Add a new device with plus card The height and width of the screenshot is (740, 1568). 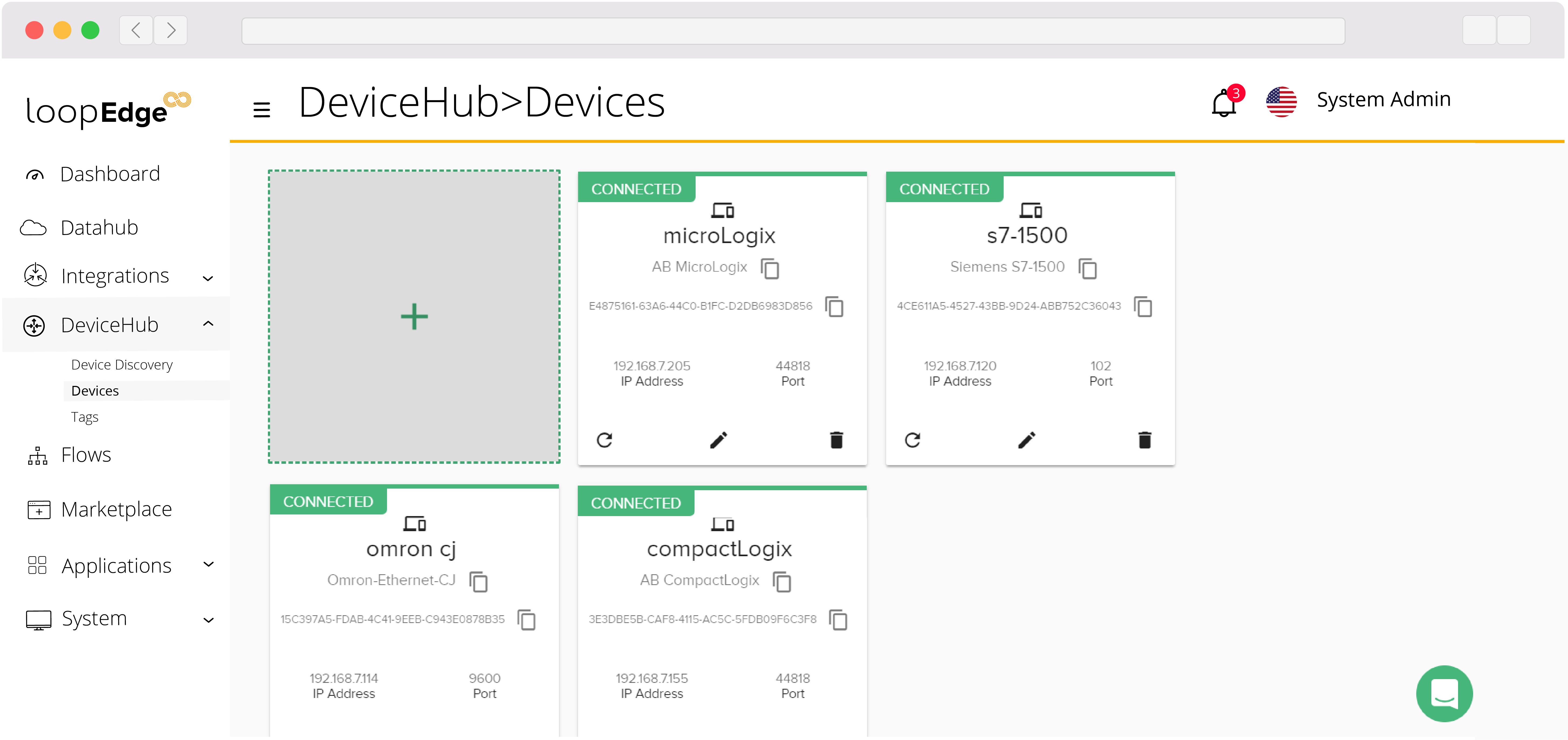point(415,316)
